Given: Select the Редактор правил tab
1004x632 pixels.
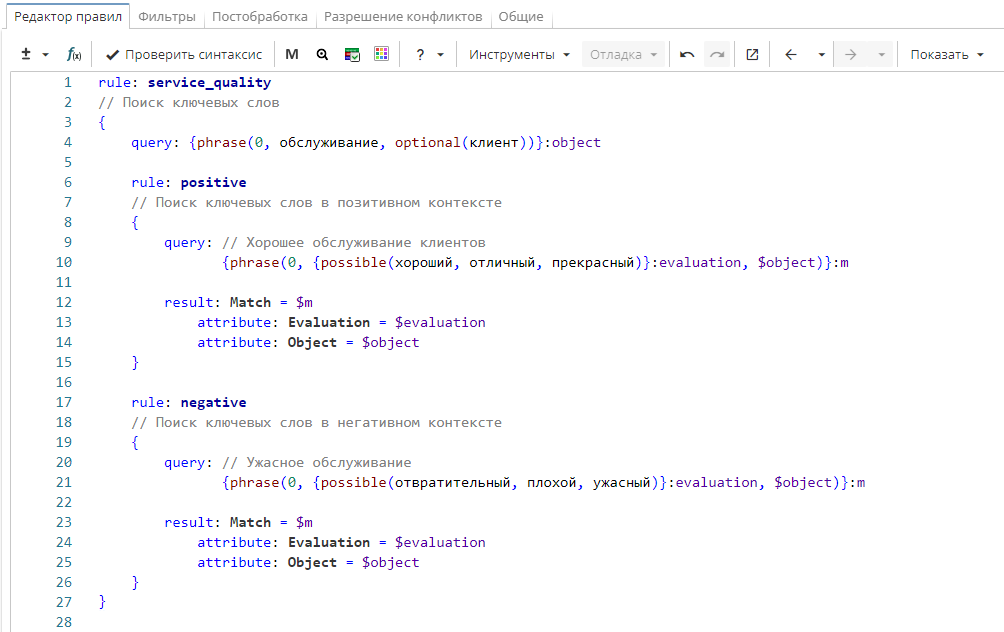Looking at the screenshot, I should 68,17.
